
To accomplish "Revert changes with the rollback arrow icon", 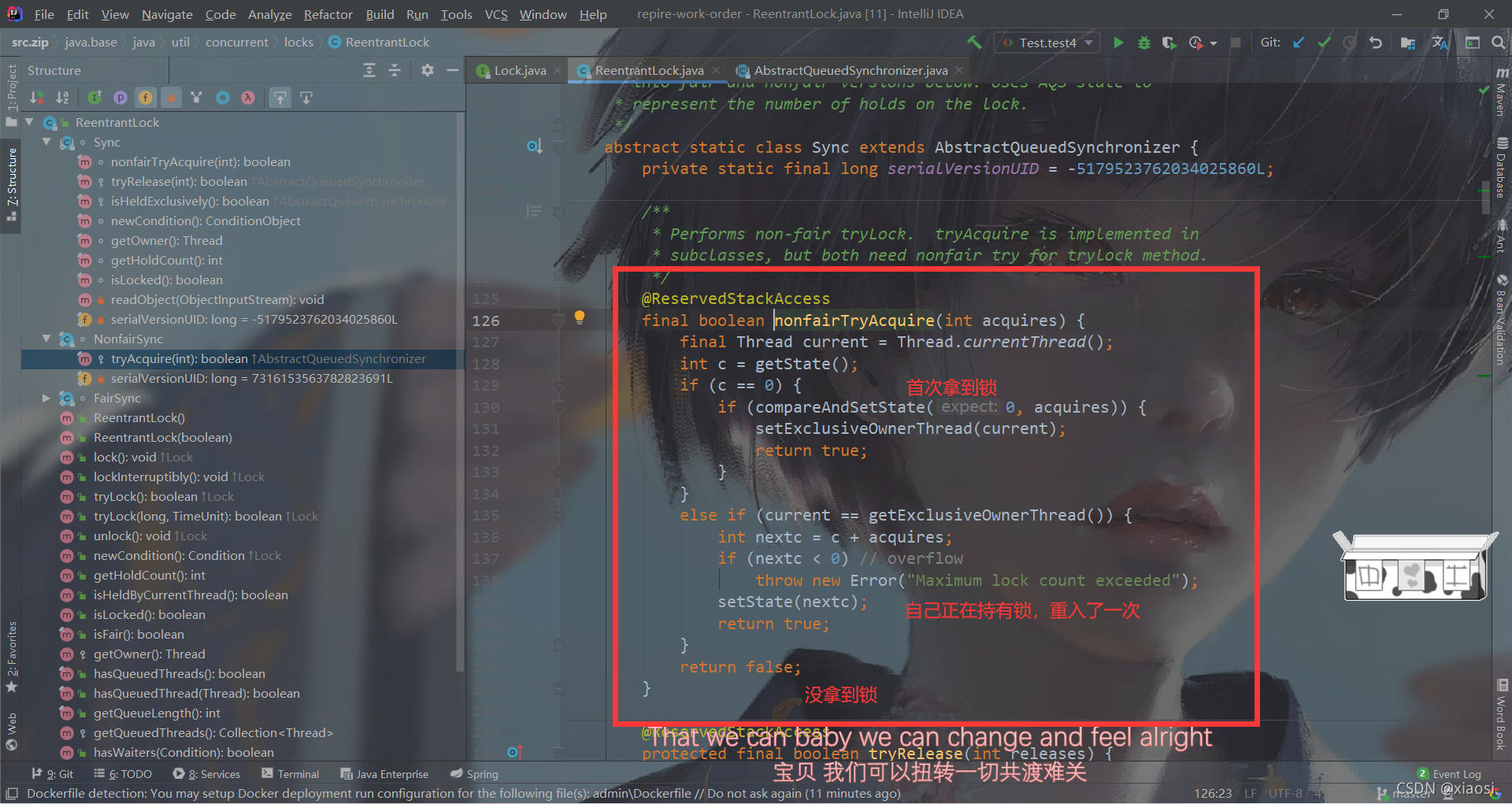I will point(1376,43).
